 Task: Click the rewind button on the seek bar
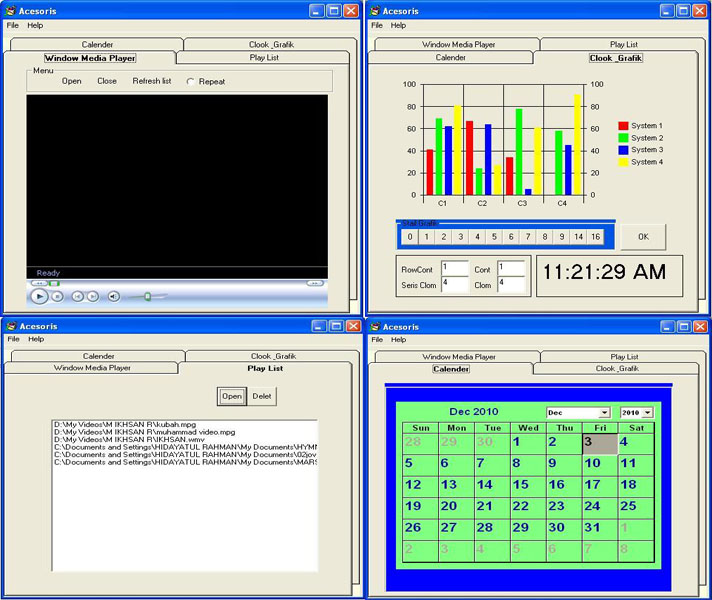tap(39, 283)
